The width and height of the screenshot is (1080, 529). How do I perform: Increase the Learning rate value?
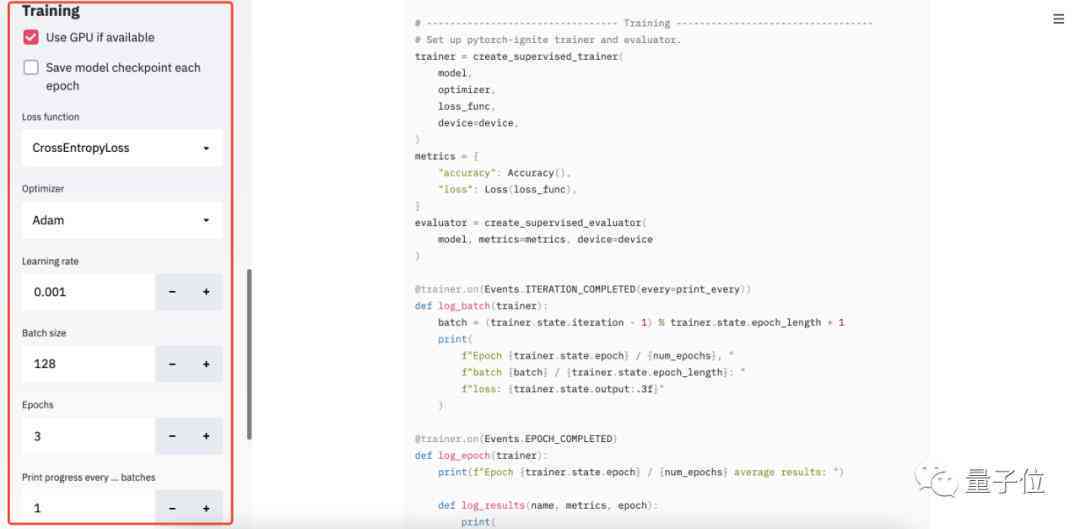(x=206, y=292)
